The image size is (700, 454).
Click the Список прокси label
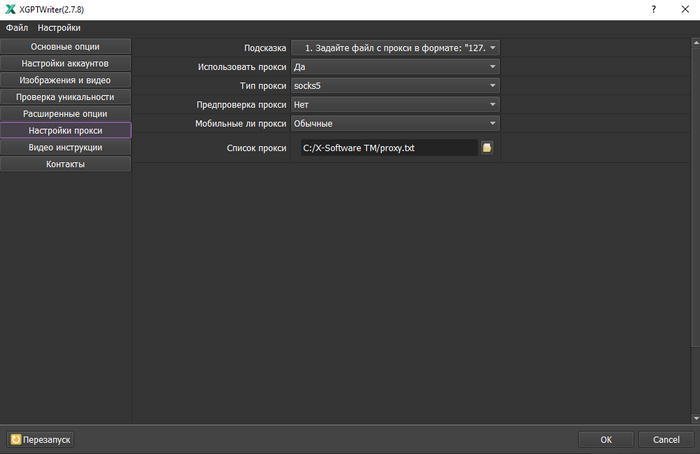tap(256, 148)
